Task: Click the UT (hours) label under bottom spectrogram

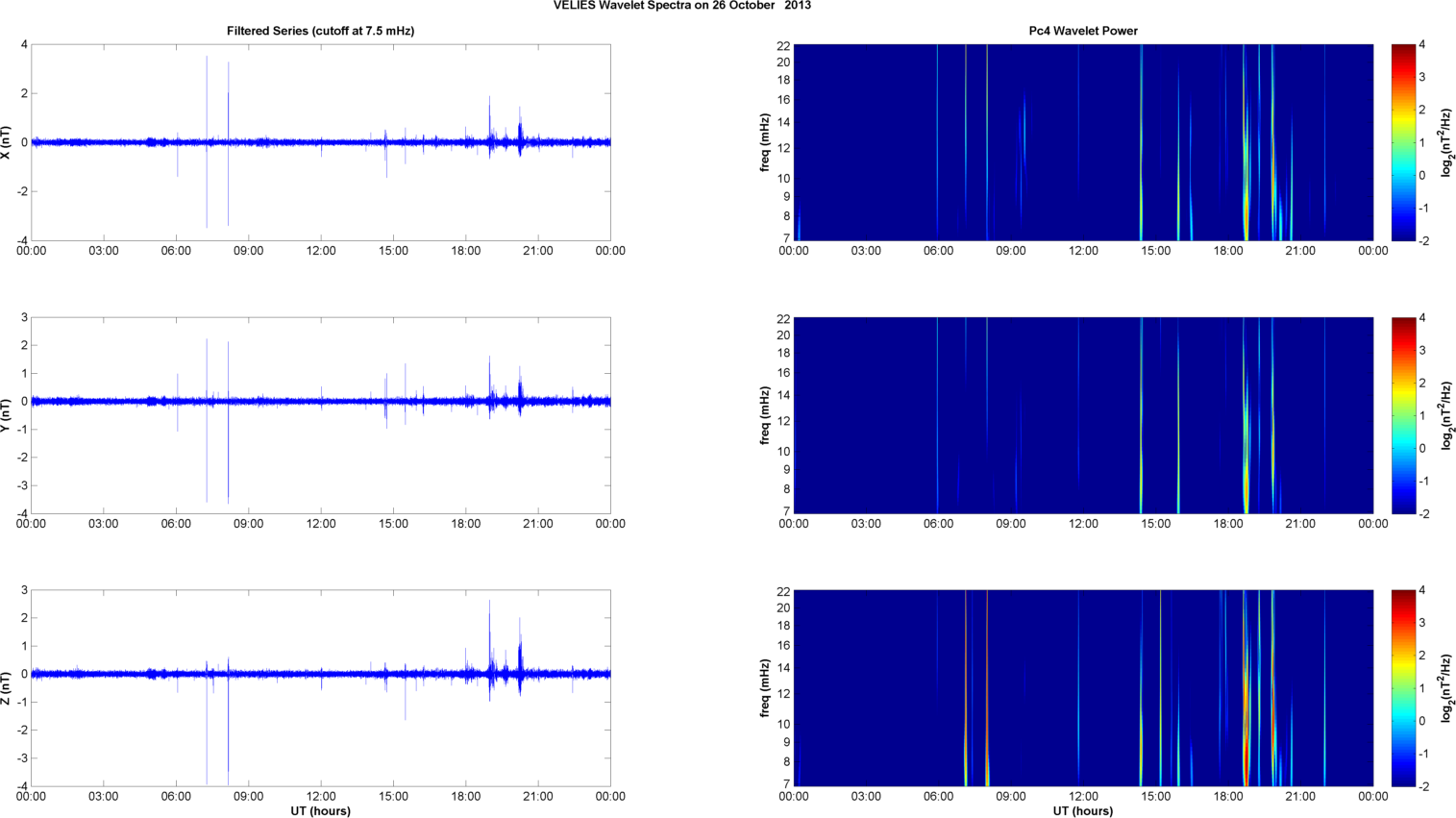Action: (1082, 810)
